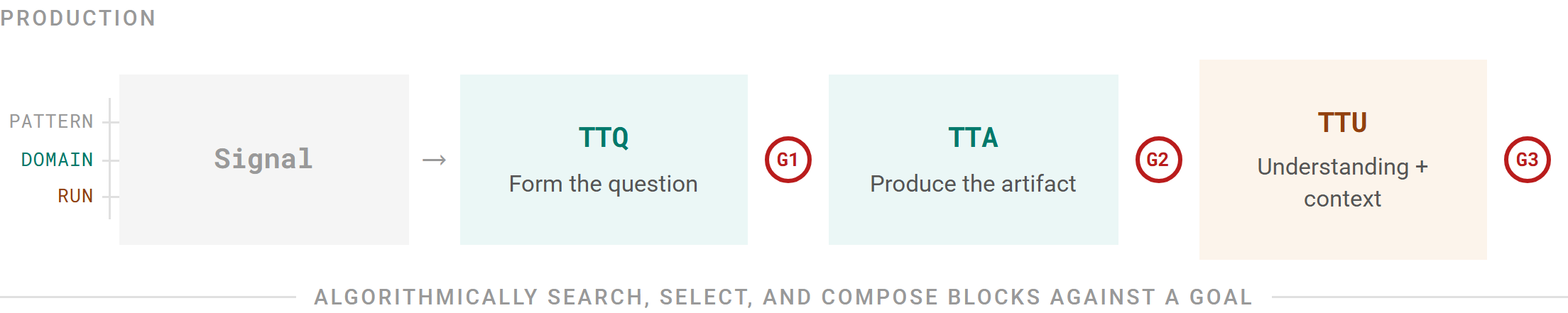Viewport: 1568px width, 313px height.
Task: Click the "Produce the artifact" text
Action: click(973, 184)
